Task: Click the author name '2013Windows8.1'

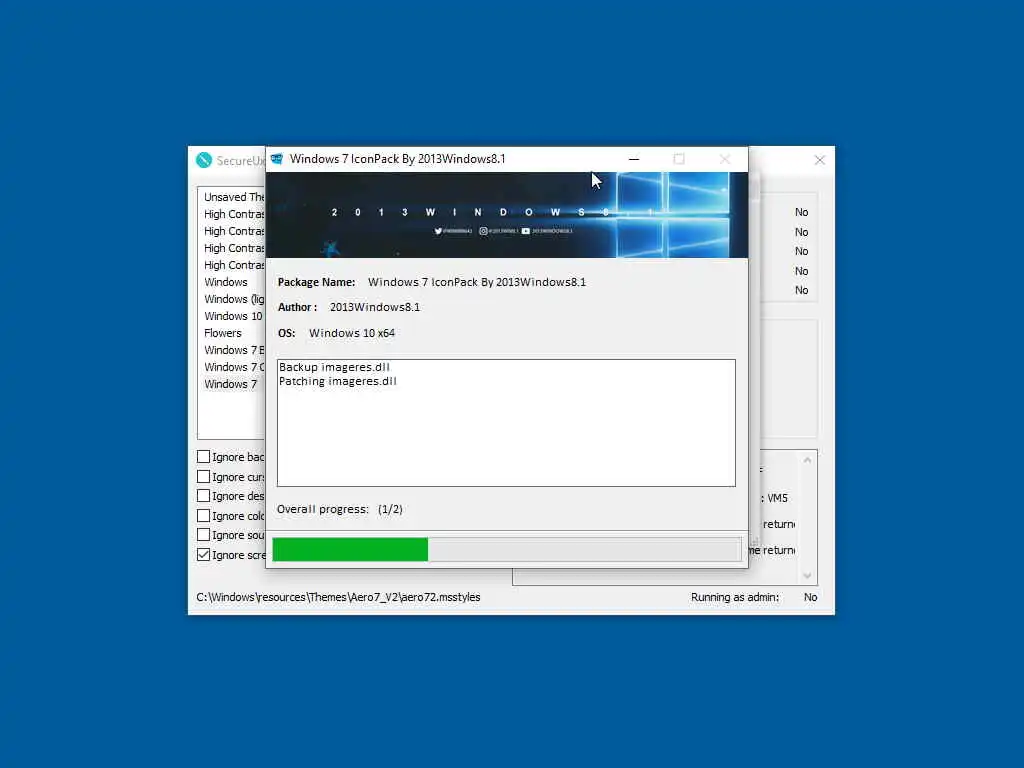Action: [375, 307]
